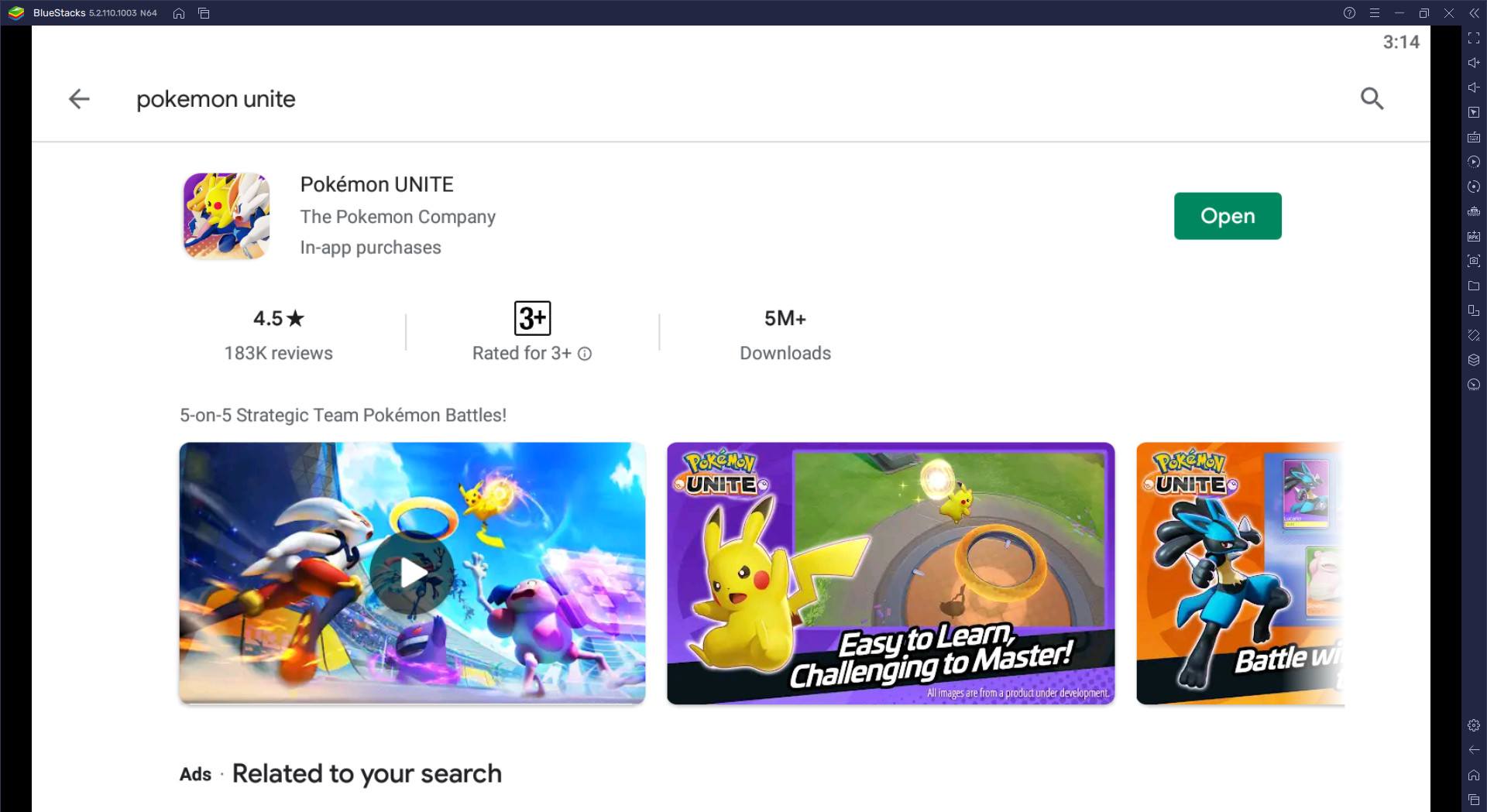This screenshot has width=1487, height=812.
Task: Click the Install APK icon
Action: coord(1474,236)
